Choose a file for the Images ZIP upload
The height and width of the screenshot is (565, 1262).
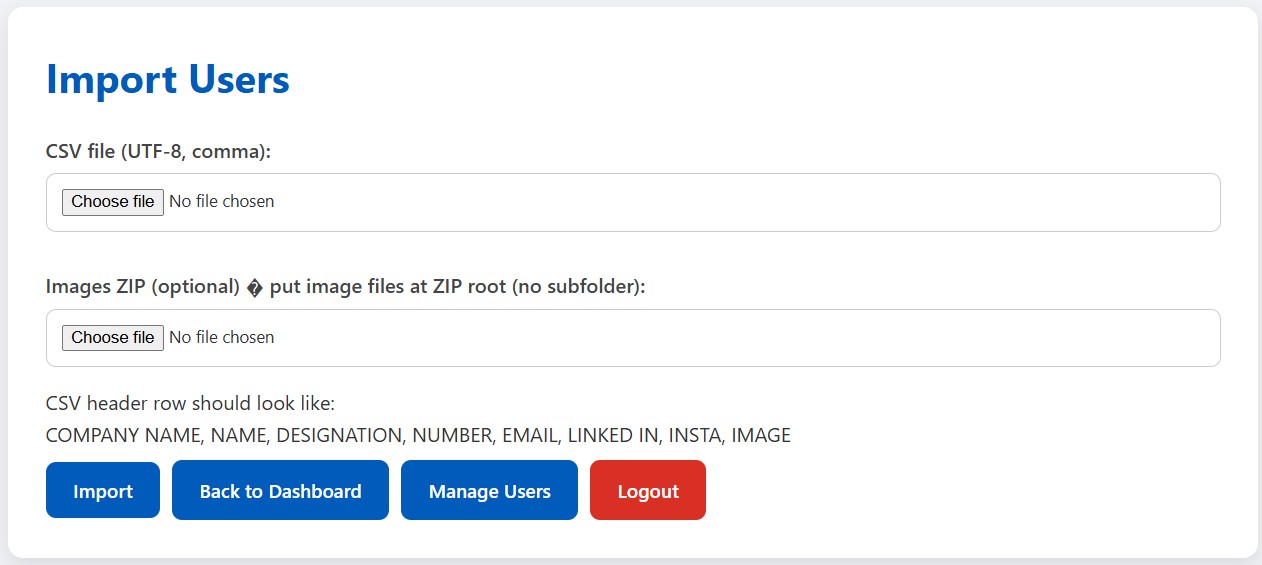coord(113,338)
